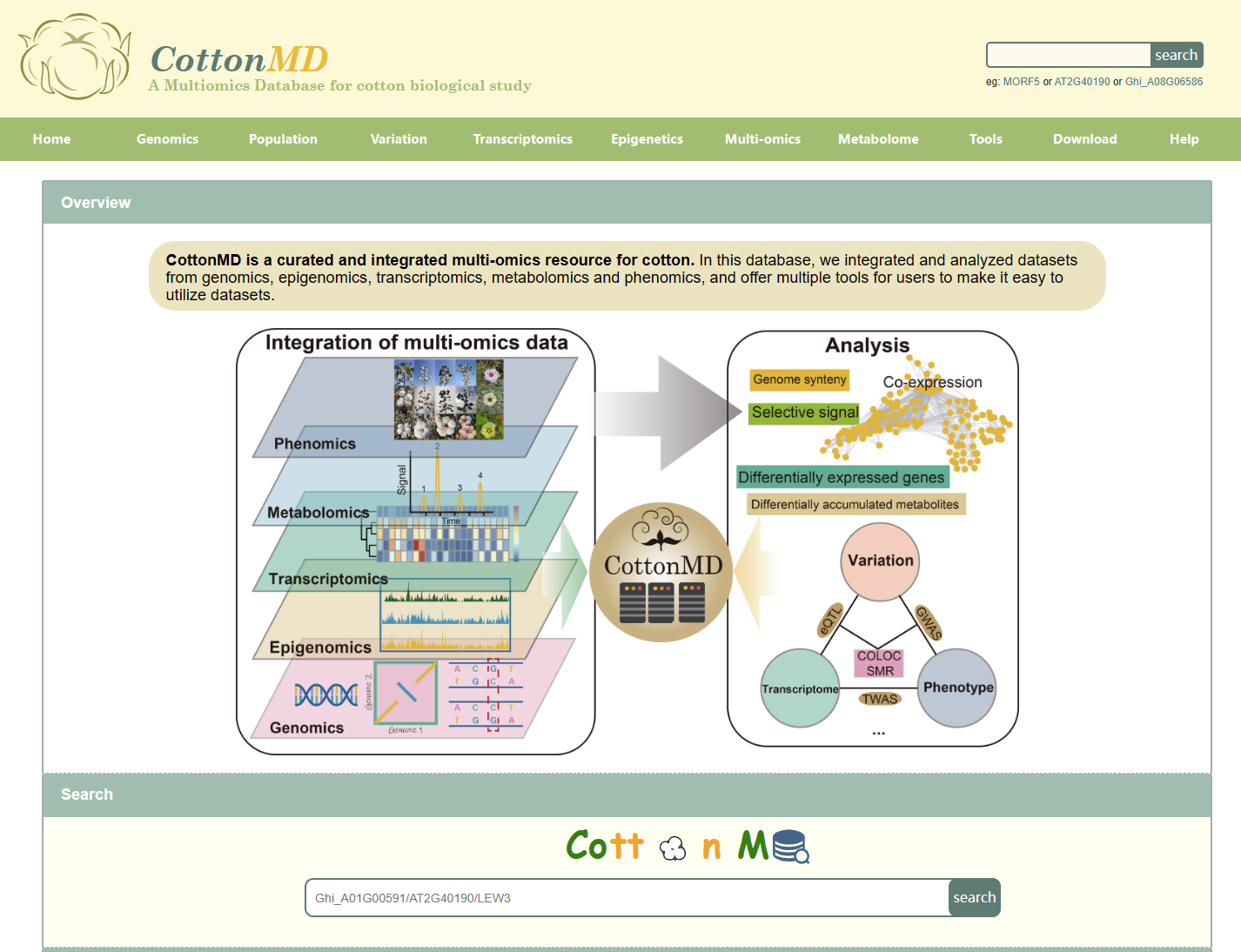
Task: Click the Search section header
Action: tap(627, 794)
